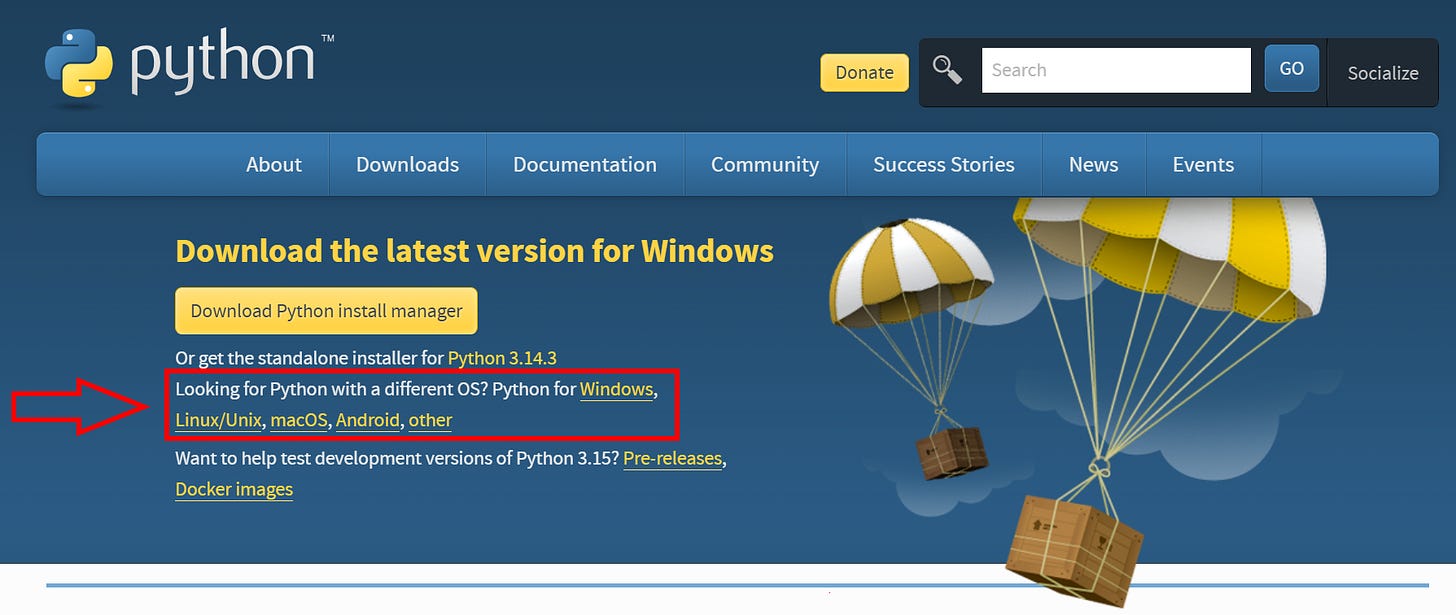
Task: Open the Downloads menu item
Action: coord(407,165)
